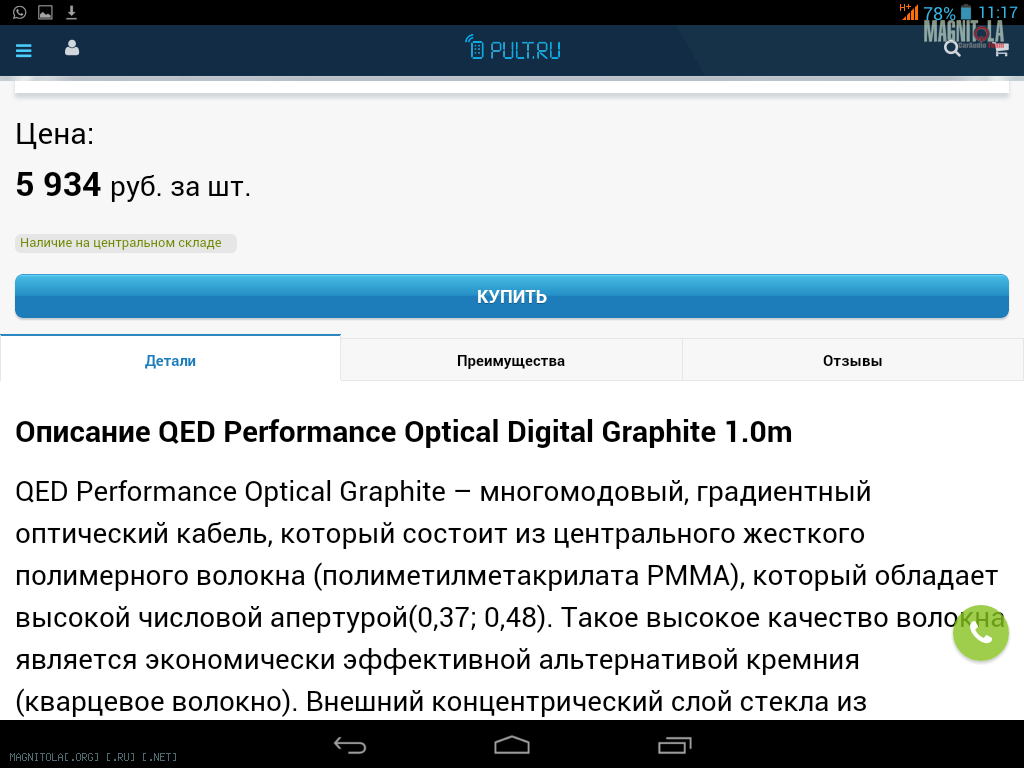Open the user account profile icon
The width and height of the screenshot is (1024, 768).
click(x=72, y=48)
